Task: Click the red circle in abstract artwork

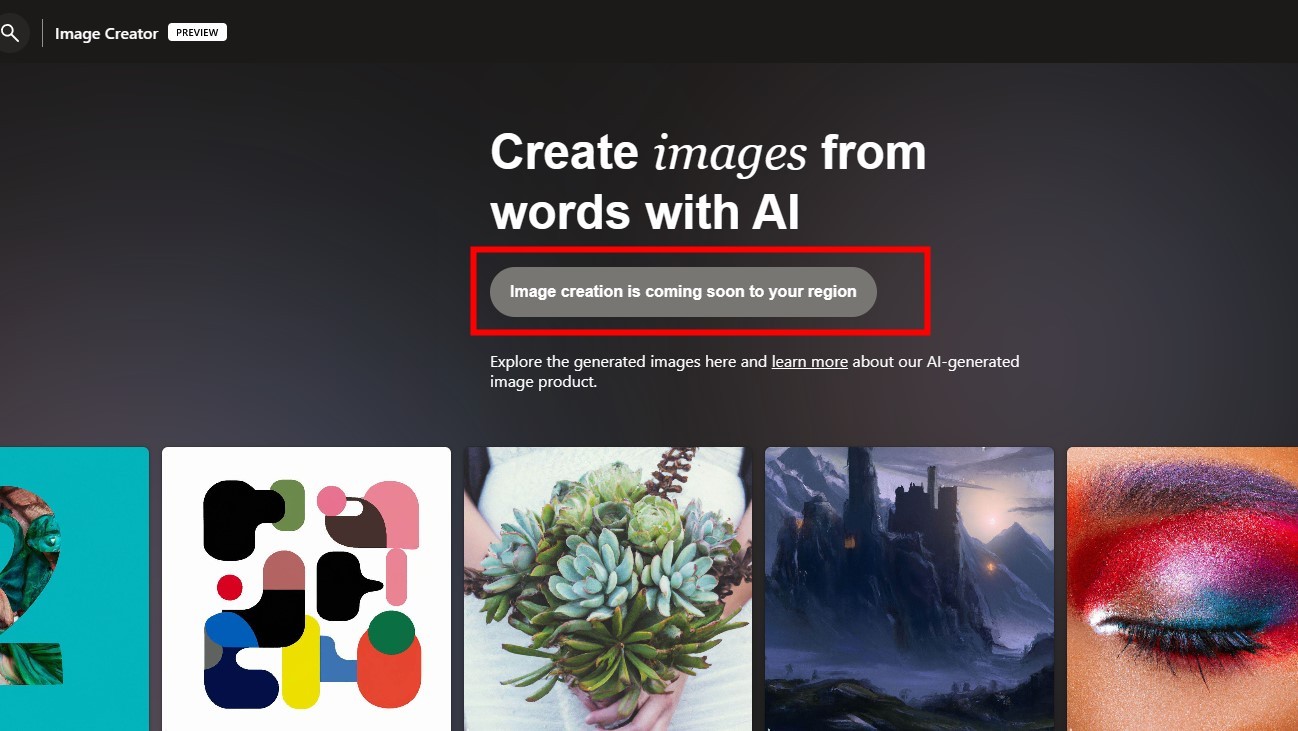Action: point(230,587)
